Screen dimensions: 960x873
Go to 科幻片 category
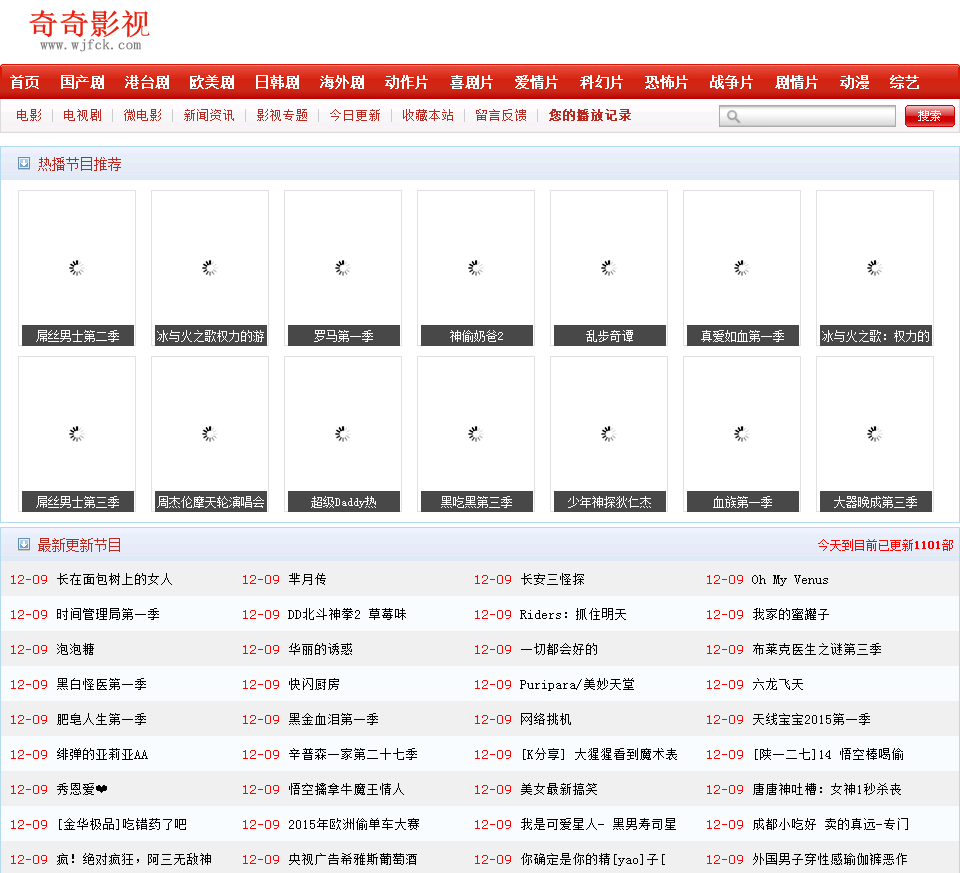click(x=601, y=82)
